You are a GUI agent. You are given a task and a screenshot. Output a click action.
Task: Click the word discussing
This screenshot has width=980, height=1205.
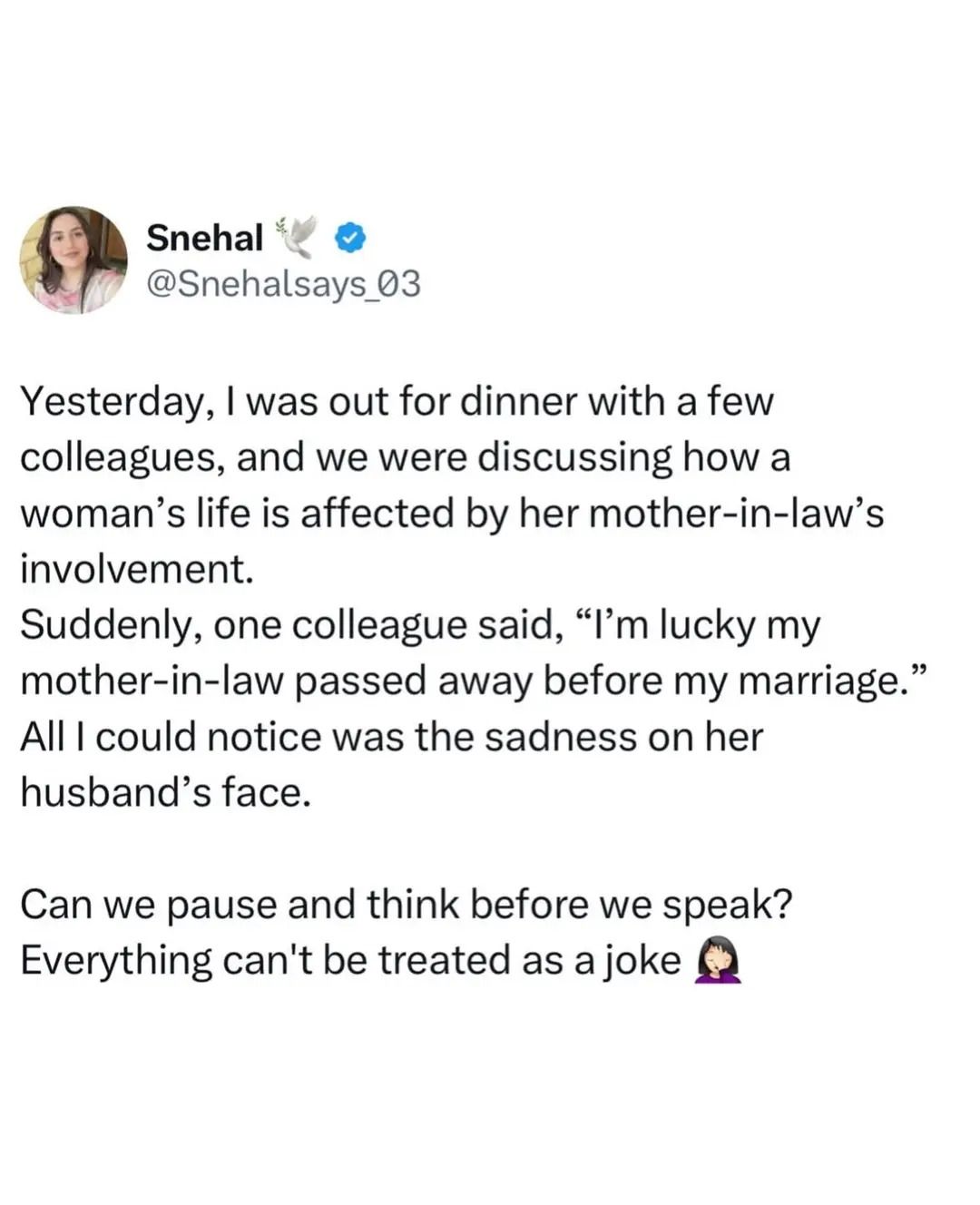(575, 457)
